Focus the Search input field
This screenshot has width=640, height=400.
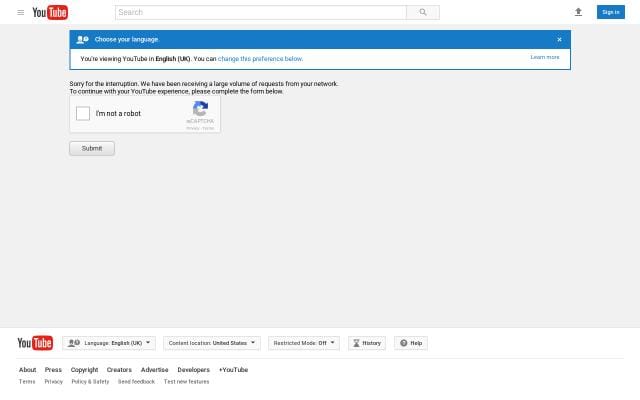tap(260, 12)
